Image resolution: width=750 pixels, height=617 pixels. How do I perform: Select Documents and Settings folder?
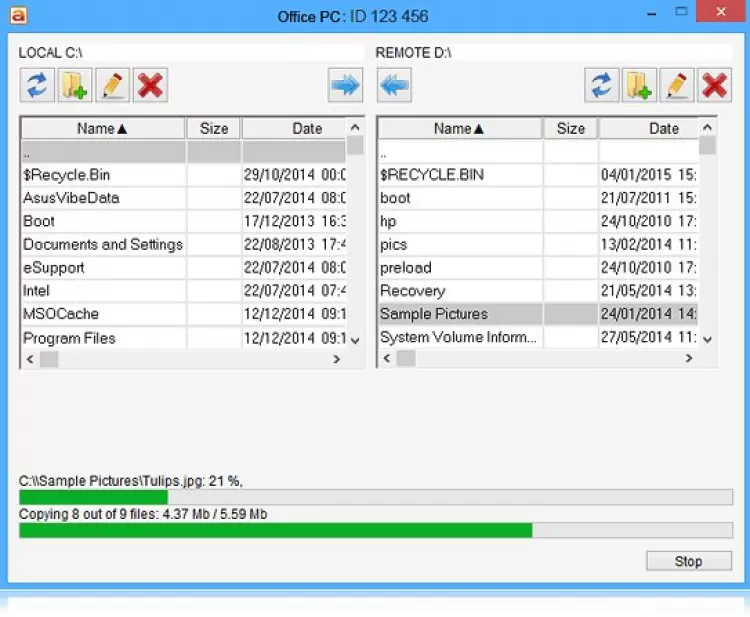tap(184, 244)
